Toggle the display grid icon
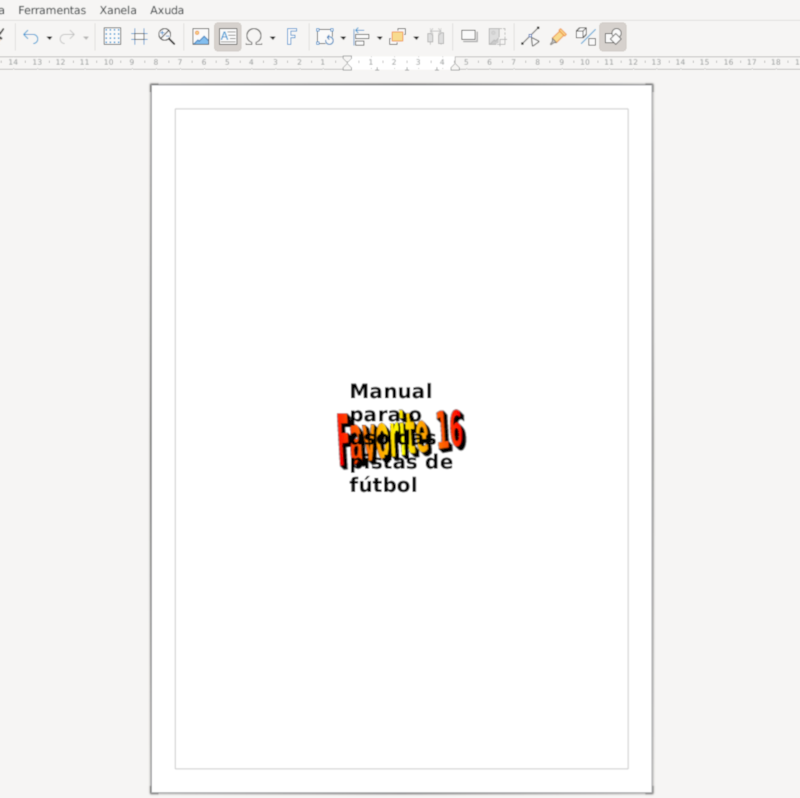 113,37
